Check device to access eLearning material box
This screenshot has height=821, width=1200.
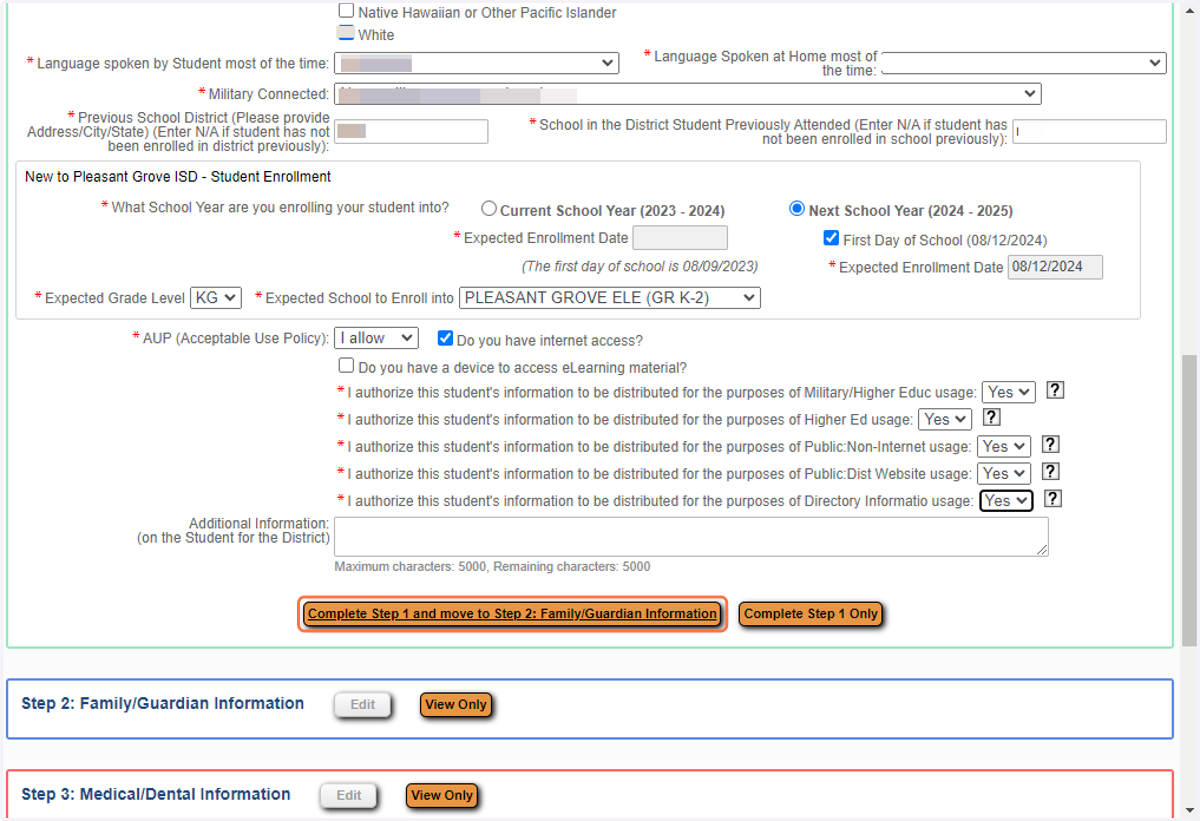coord(346,366)
